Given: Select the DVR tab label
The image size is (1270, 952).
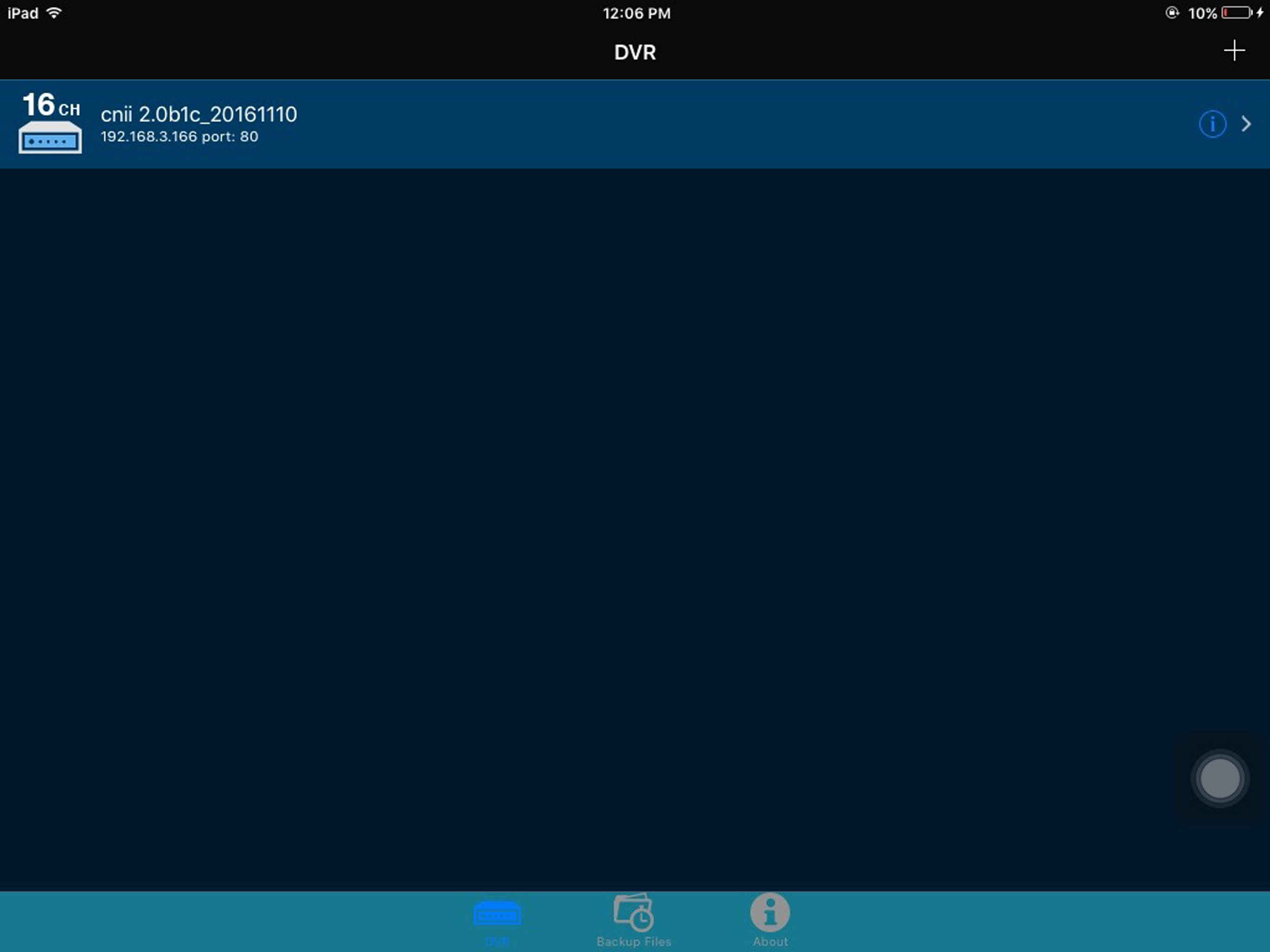Looking at the screenshot, I should click(497, 942).
